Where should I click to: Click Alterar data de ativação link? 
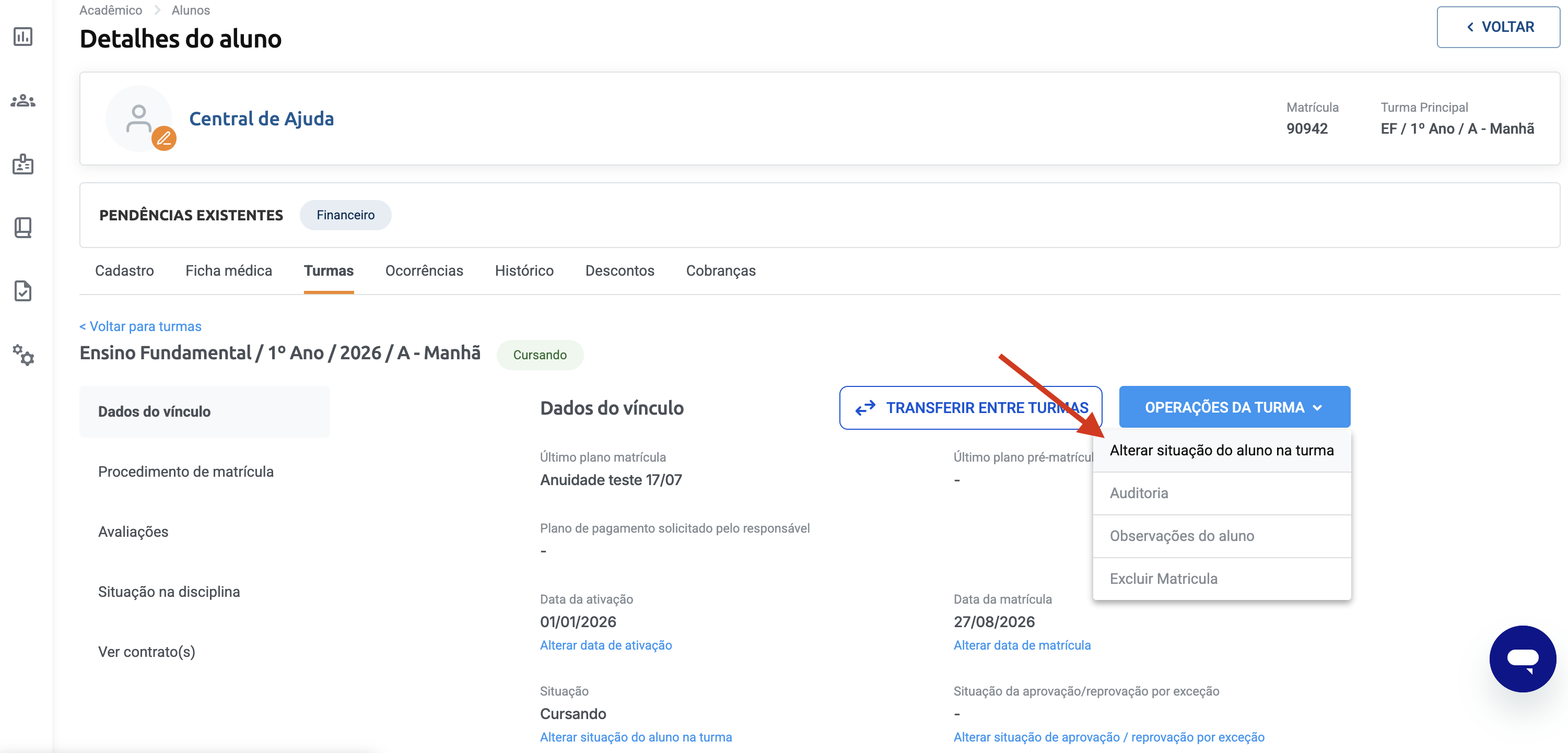click(606, 645)
